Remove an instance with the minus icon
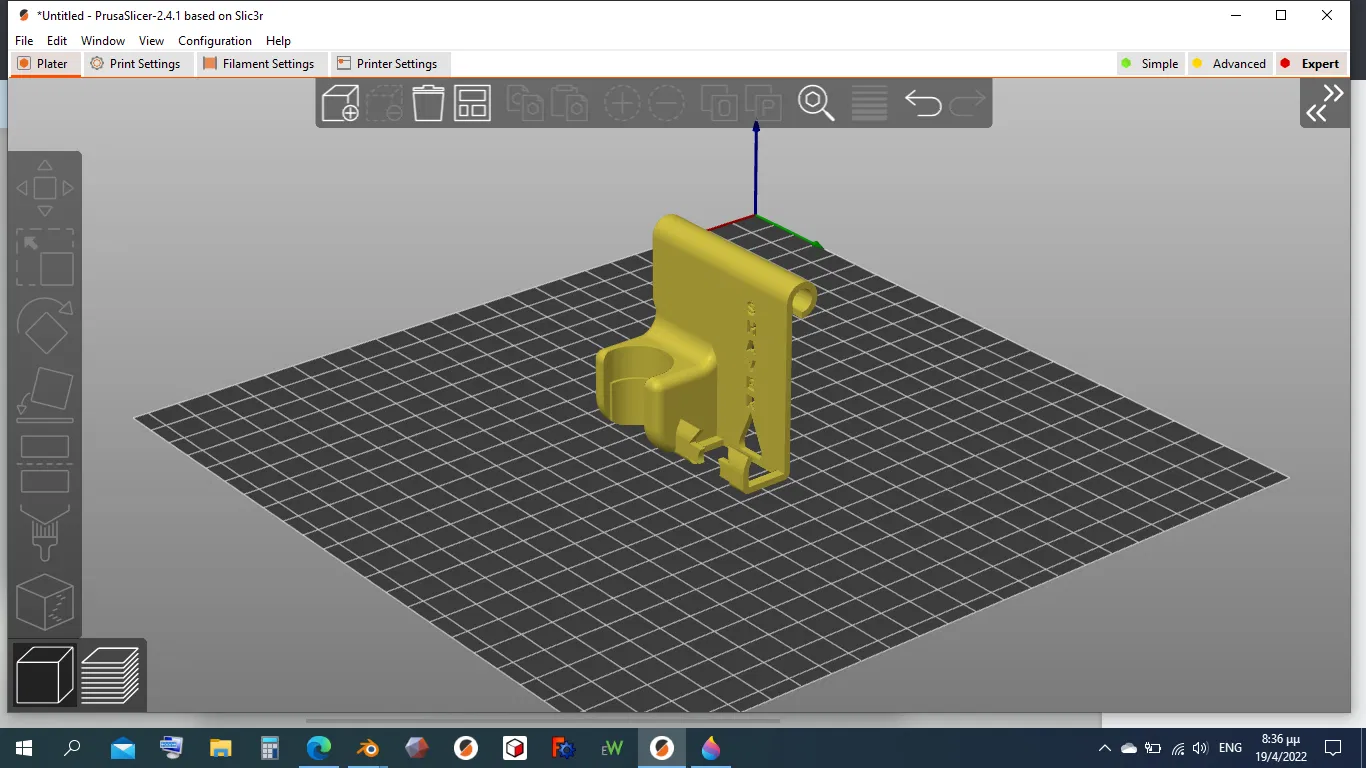The height and width of the screenshot is (768, 1366). tap(666, 103)
